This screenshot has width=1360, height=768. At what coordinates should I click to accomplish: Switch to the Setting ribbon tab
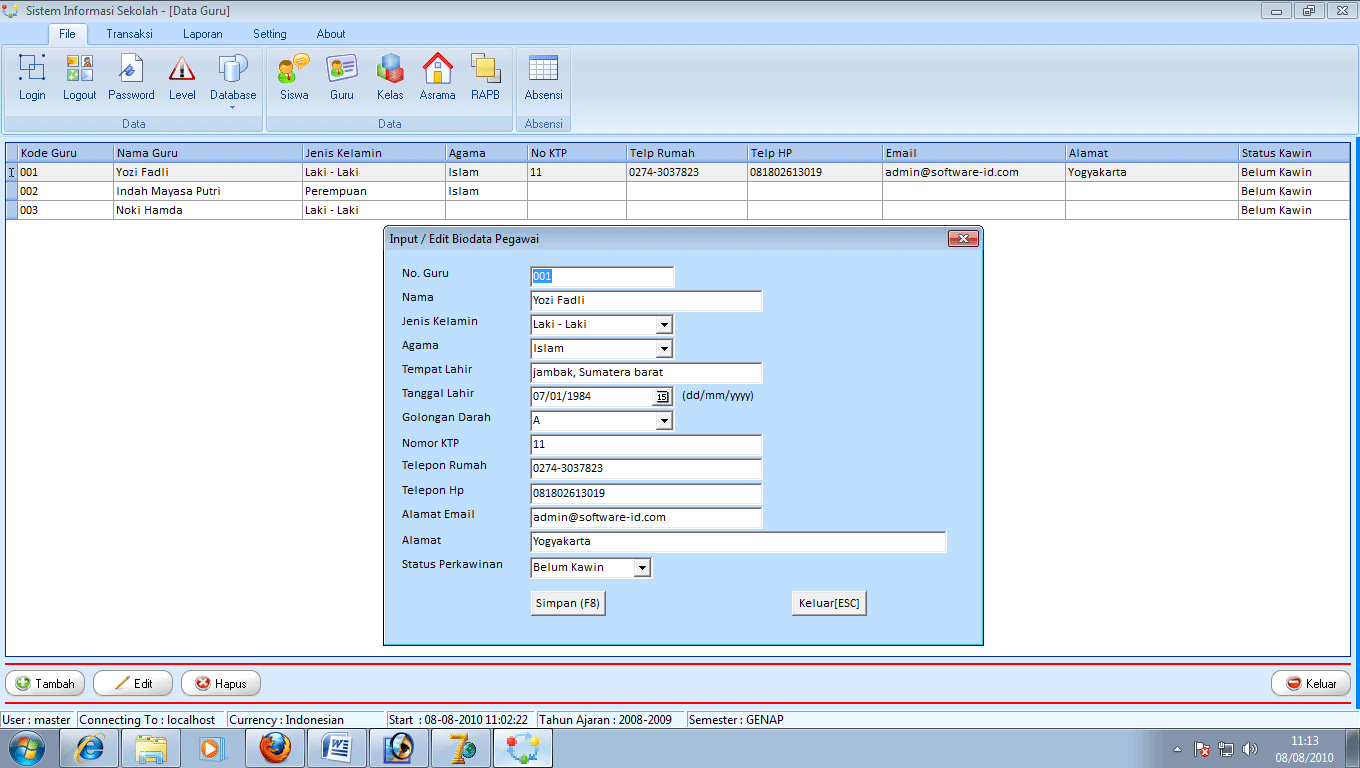[x=269, y=34]
